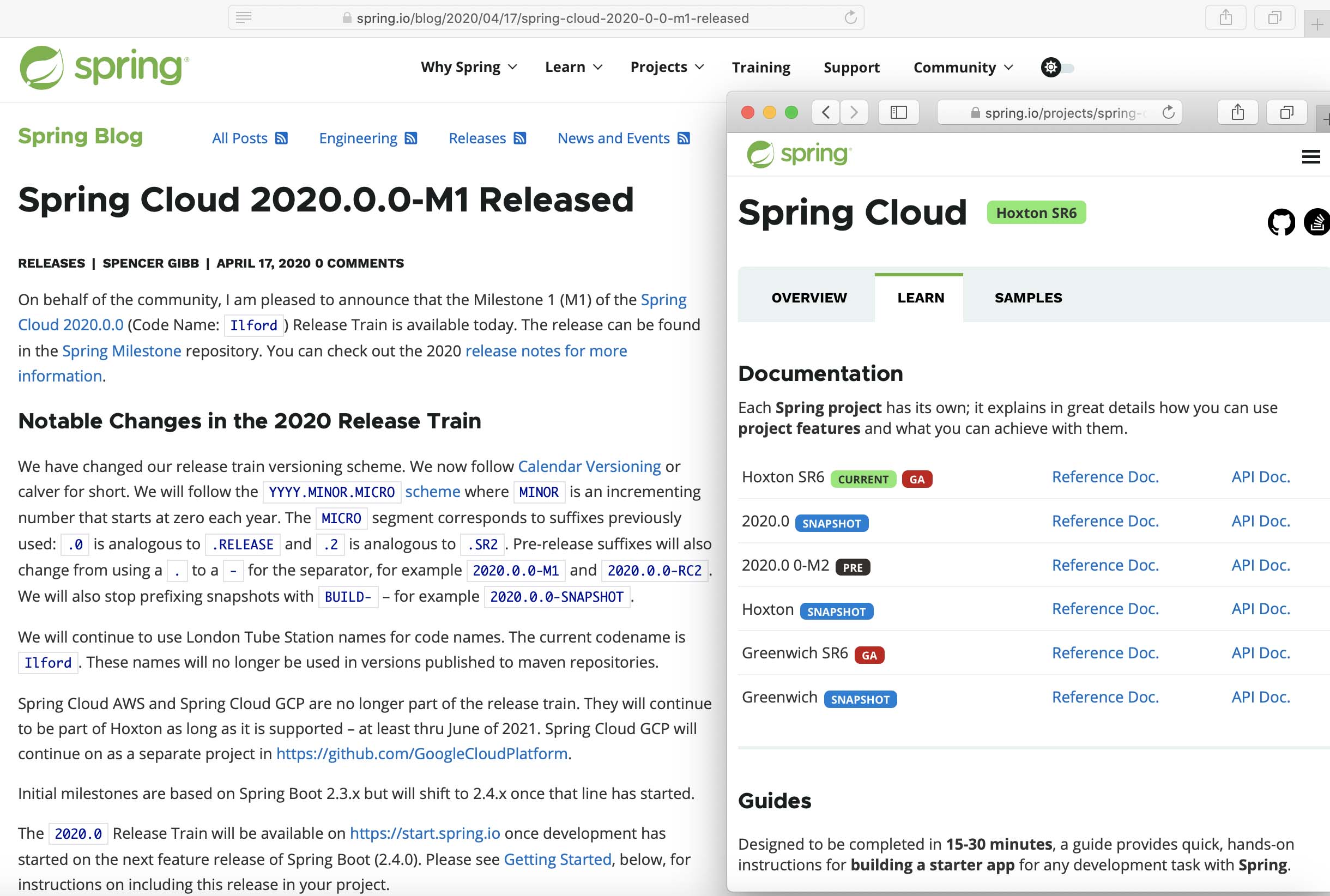Open the News and Events category
1330x896 pixels.
[613, 138]
